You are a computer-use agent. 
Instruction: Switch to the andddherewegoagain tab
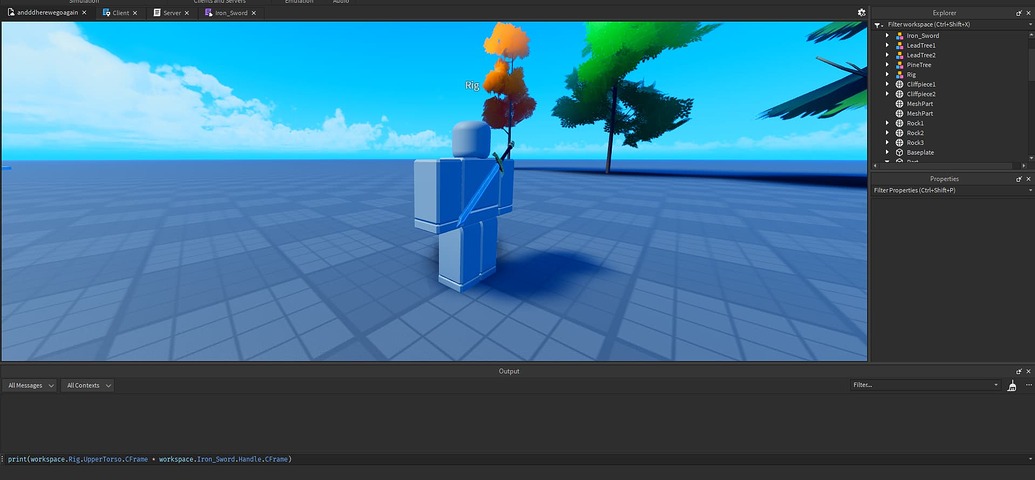tap(46, 13)
